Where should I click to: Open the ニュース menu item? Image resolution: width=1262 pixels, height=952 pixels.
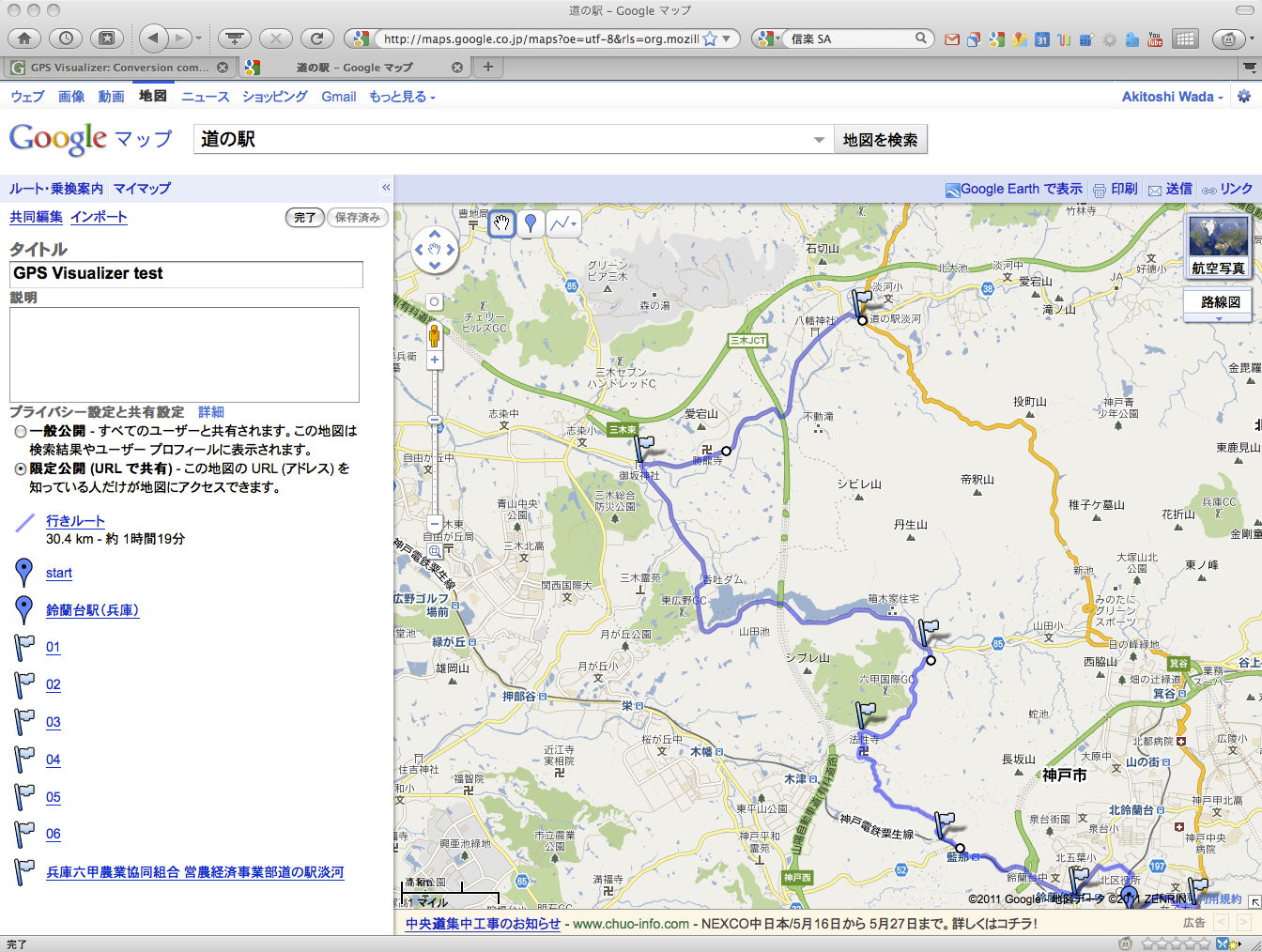click(206, 97)
